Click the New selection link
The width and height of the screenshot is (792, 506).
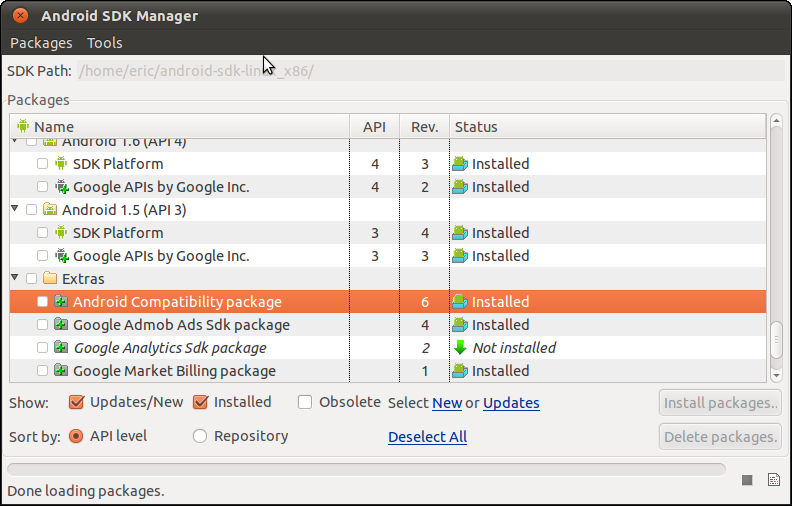(447, 403)
